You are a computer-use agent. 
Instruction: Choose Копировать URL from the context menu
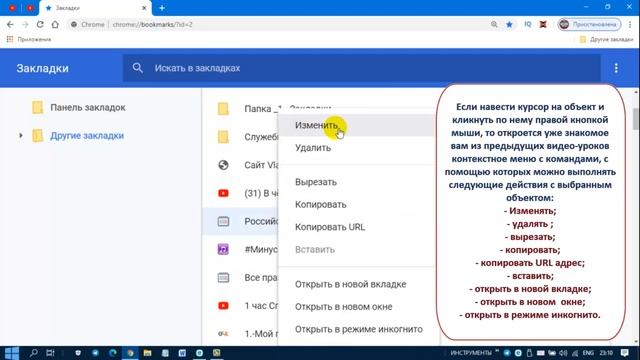[356, 227]
